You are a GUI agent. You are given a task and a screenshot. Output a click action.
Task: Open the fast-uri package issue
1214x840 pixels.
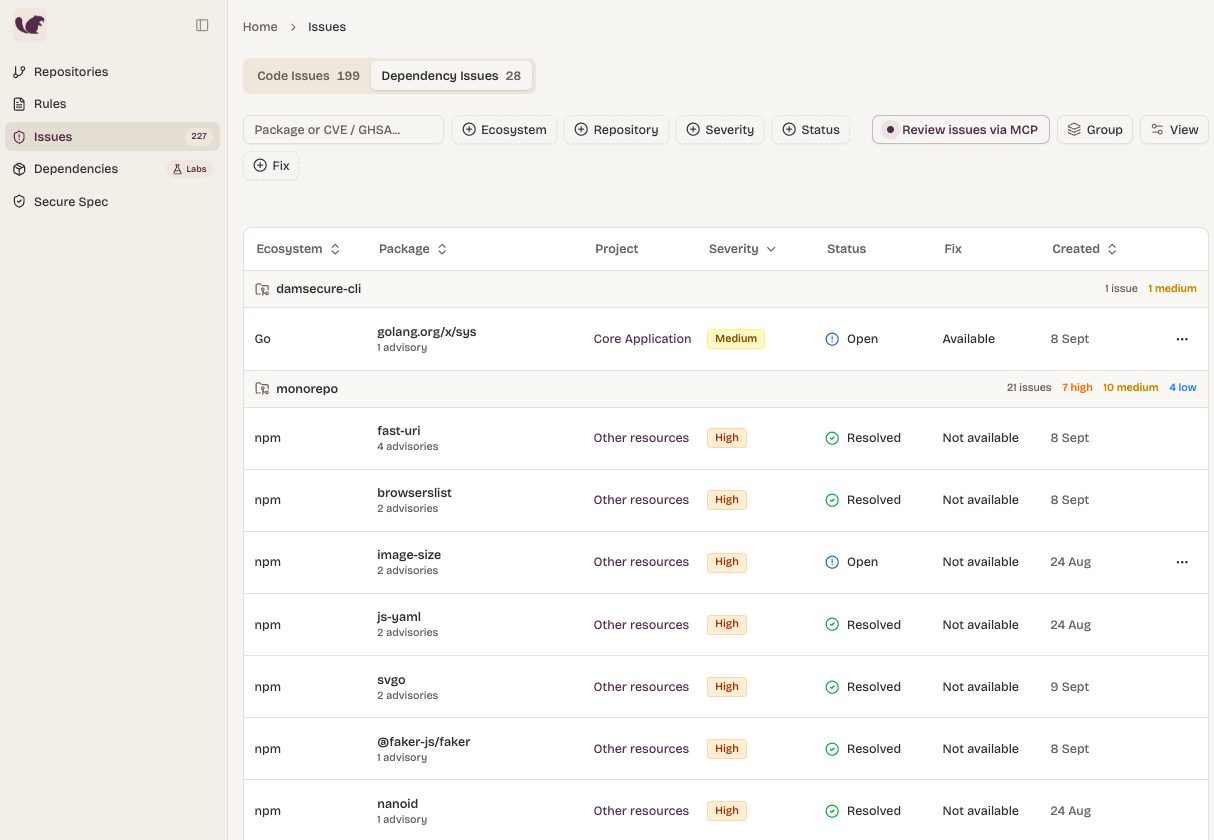click(x=398, y=431)
